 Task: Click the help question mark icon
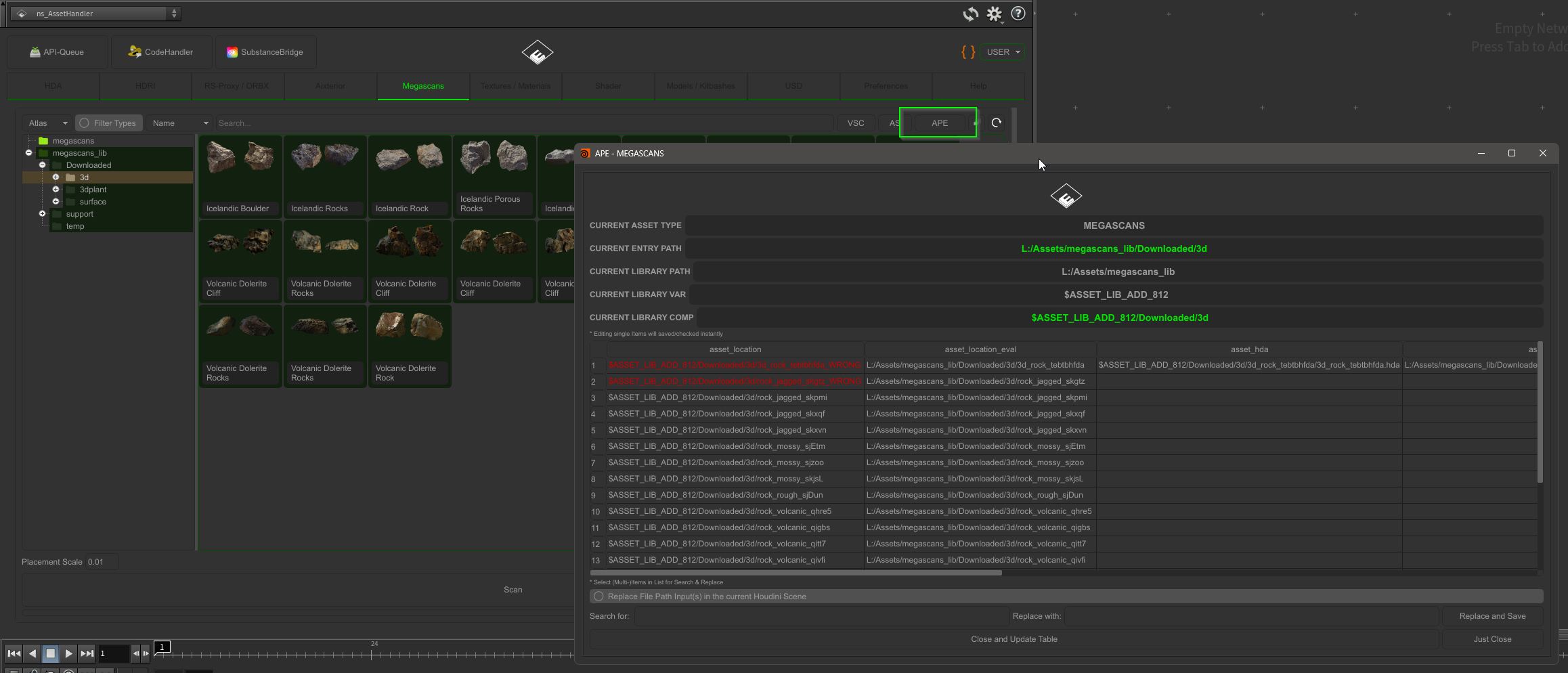pos(1018,14)
